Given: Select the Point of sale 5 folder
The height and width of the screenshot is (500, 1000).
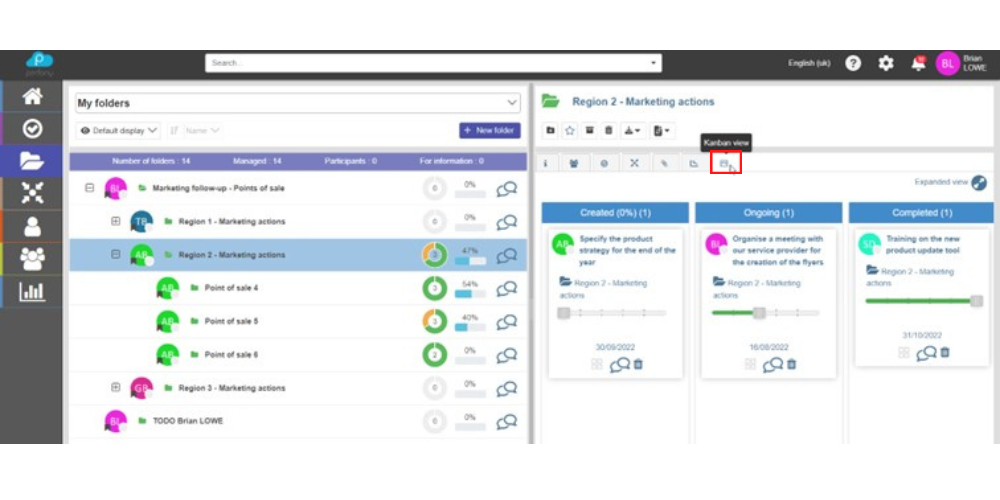Looking at the screenshot, I should (231, 321).
